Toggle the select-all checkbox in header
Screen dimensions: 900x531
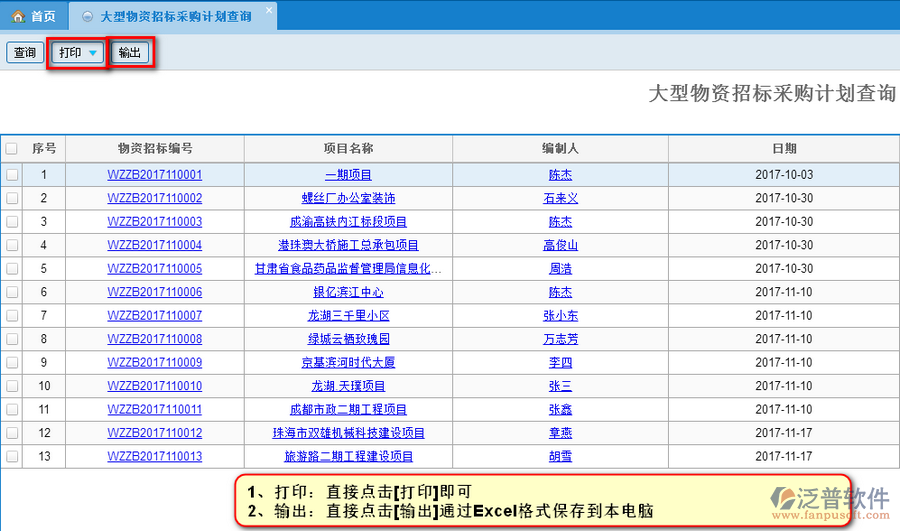click(x=12, y=149)
